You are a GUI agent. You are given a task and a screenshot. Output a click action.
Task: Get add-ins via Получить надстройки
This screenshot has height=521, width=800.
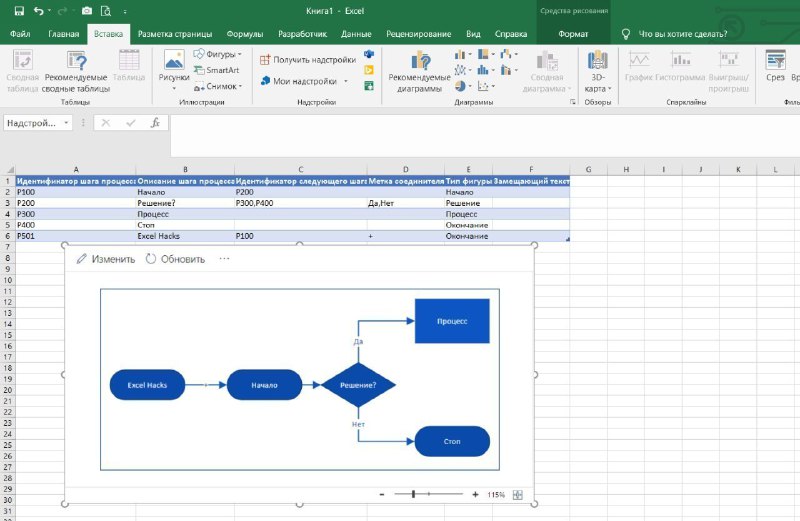308,60
